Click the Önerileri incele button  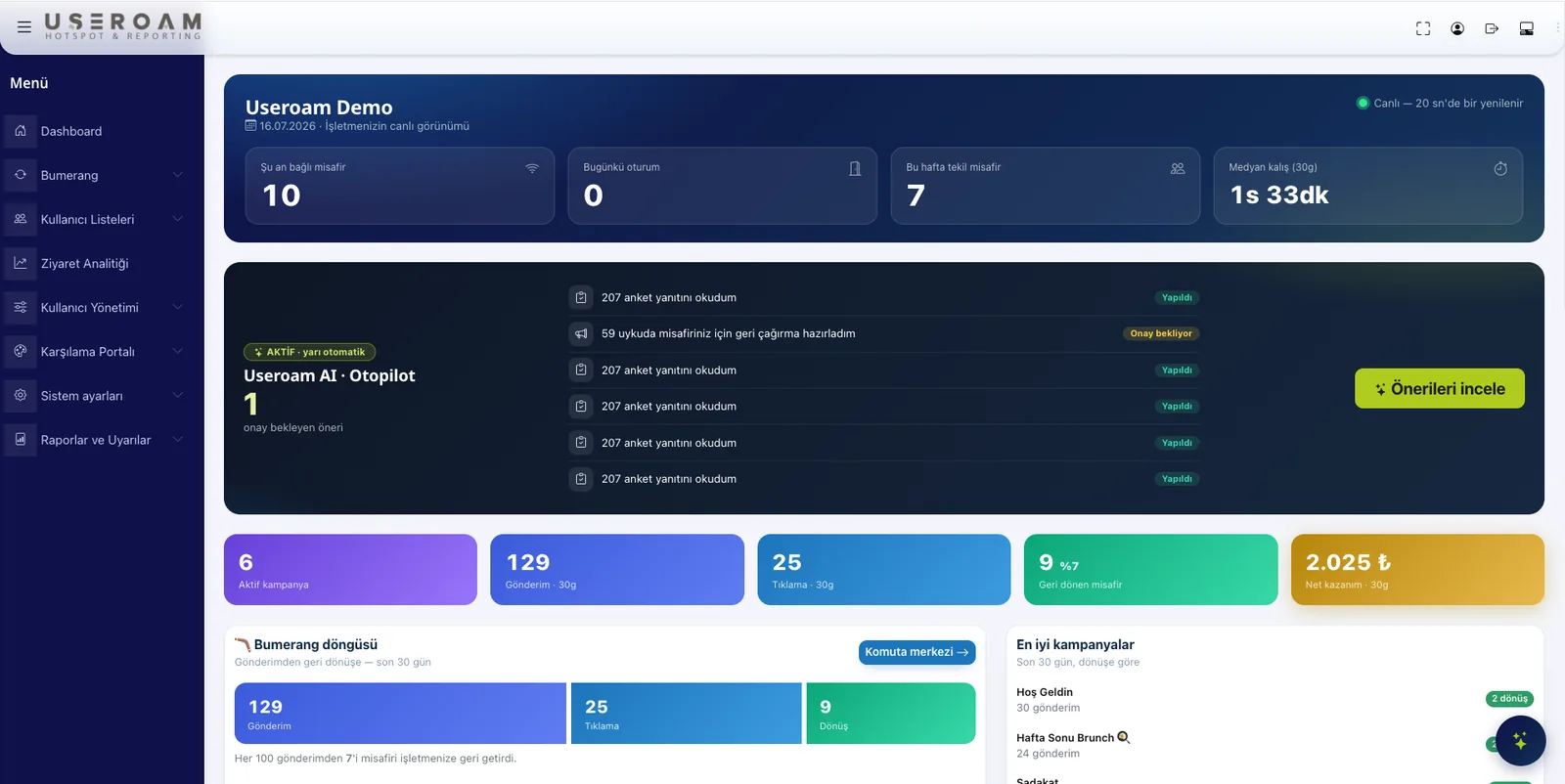click(x=1440, y=388)
